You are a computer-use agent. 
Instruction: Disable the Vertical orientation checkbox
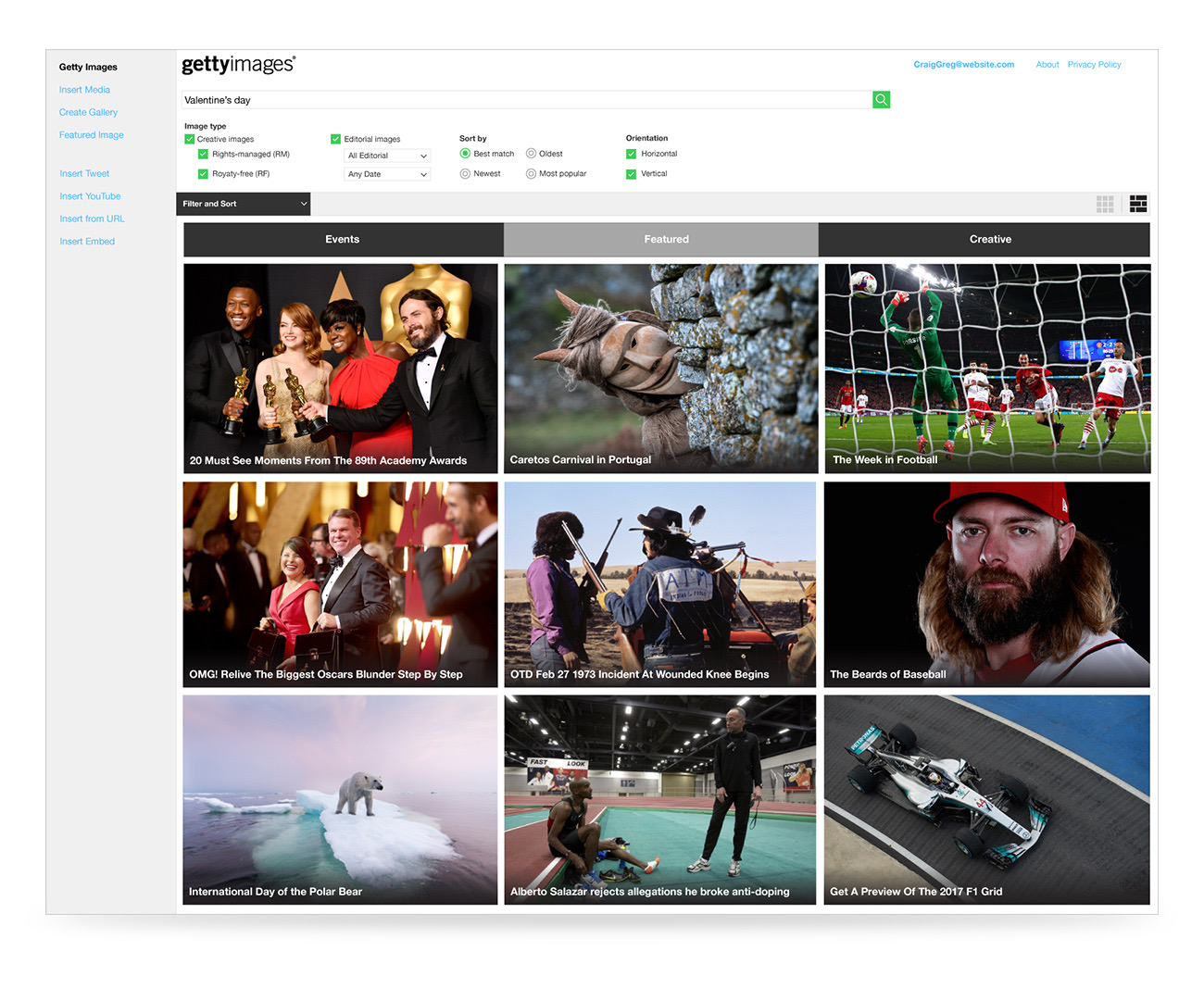(631, 174)
